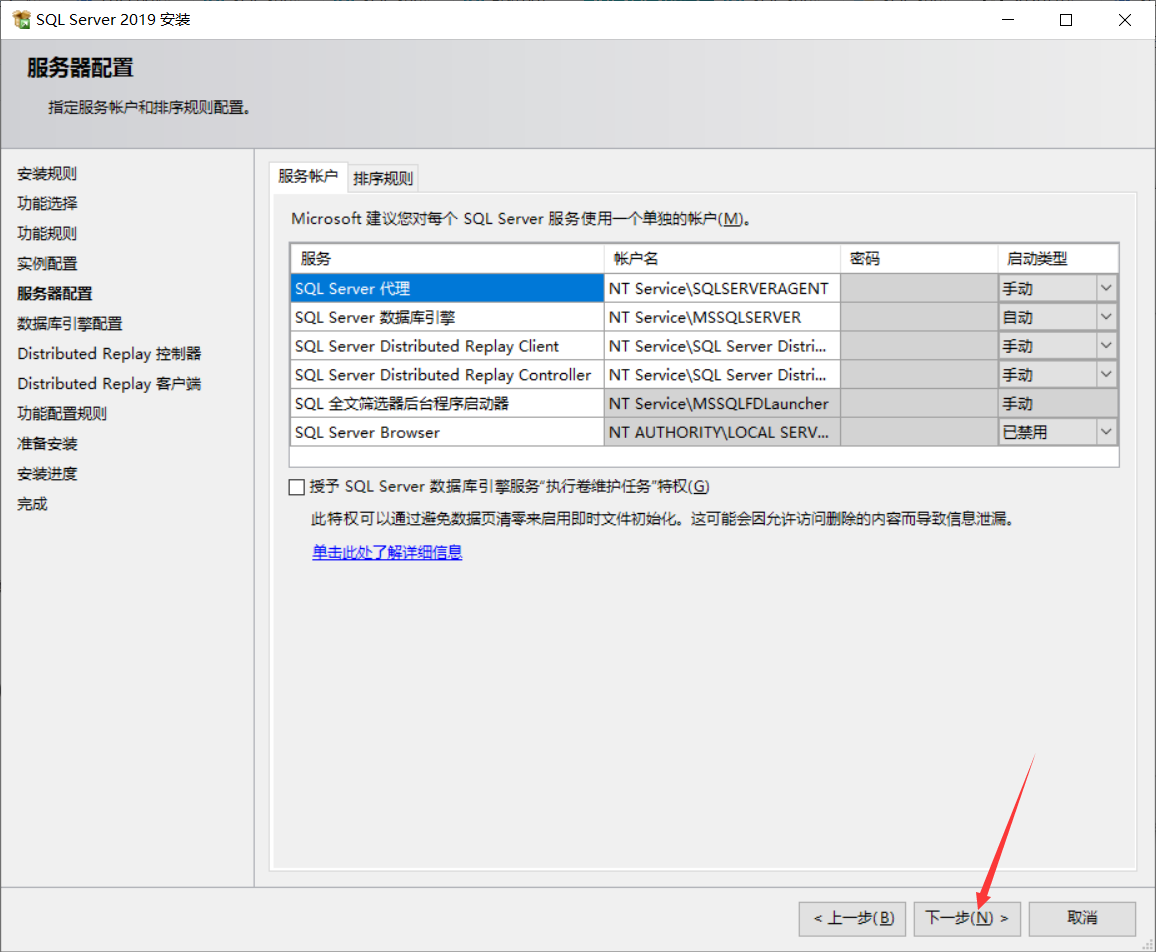
Task: Open startup type dropdown for SQL Server Browser
Action: tap(1106, 432)
